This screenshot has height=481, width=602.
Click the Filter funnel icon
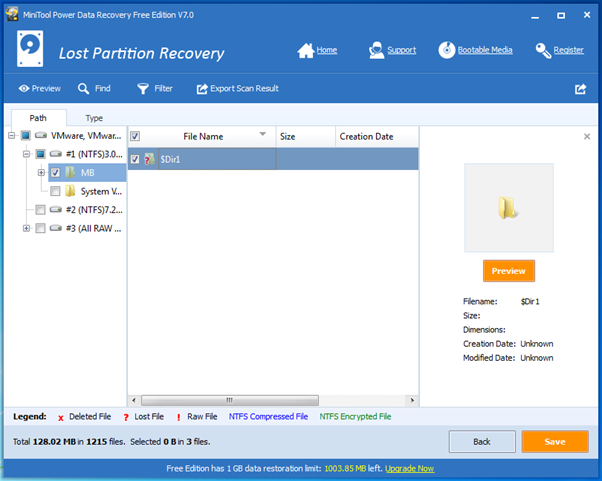click(143, 89)
